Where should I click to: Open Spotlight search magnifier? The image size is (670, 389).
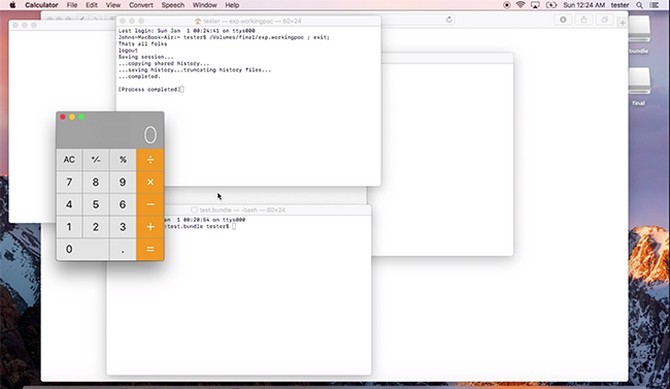coord(639,5)
